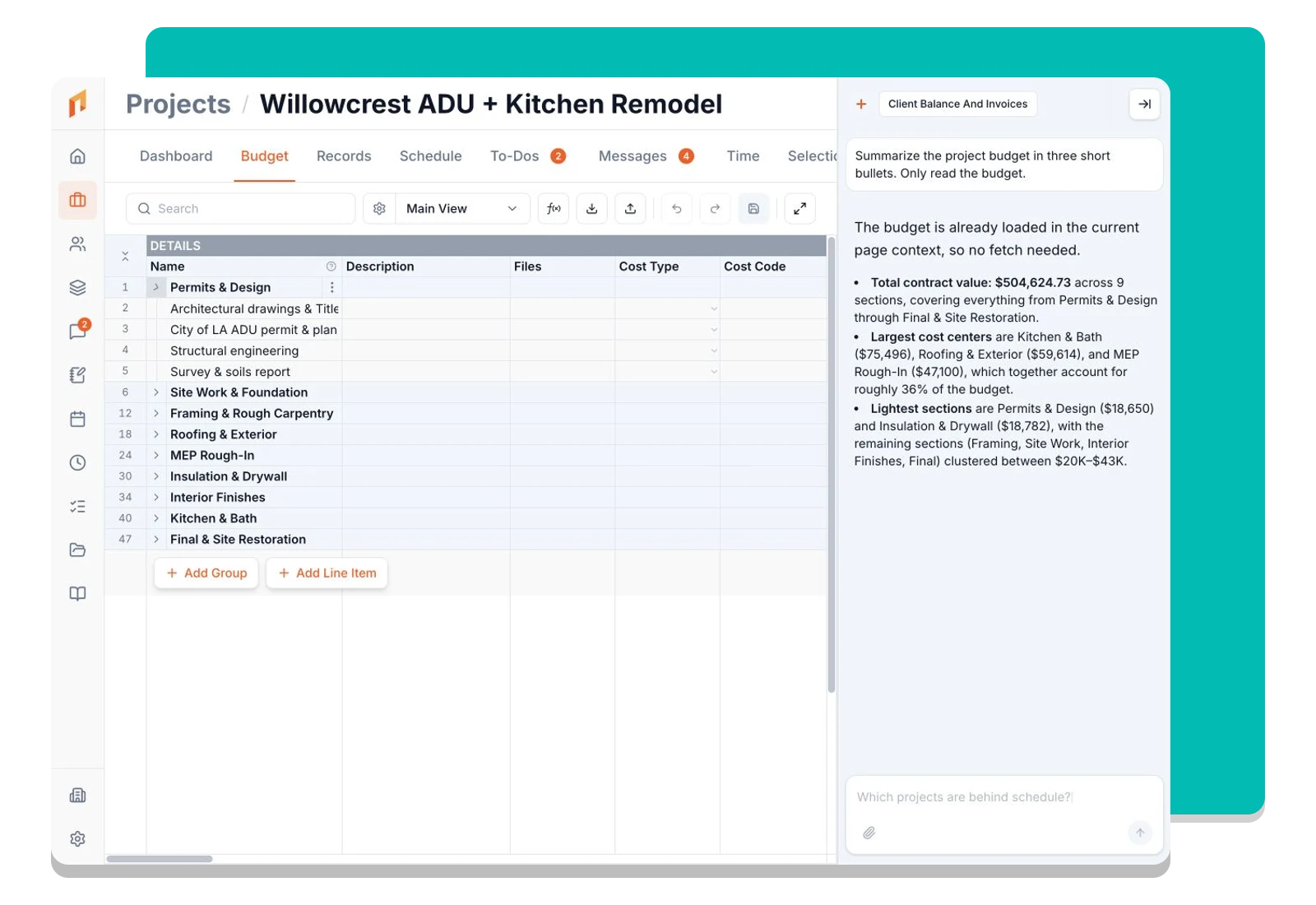This screenshot has height=905, width=1316.
Task: Switch to the Schedule tab
Action: click(430, 156)
